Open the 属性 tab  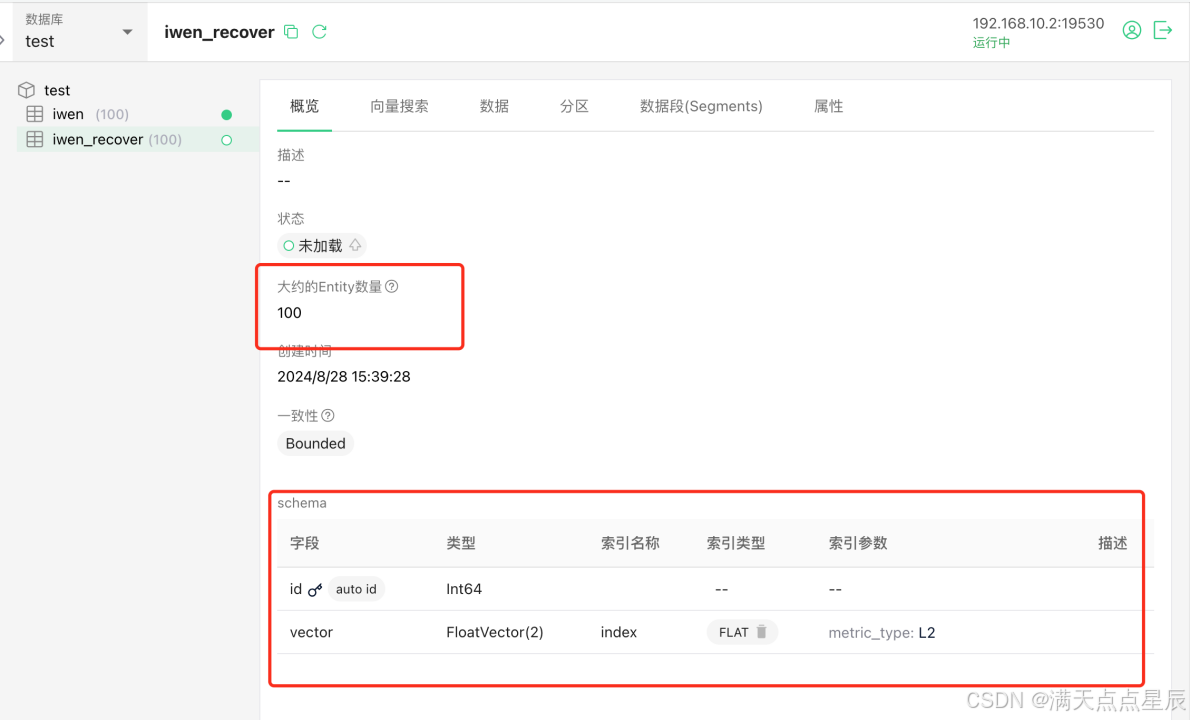(829, 106)
